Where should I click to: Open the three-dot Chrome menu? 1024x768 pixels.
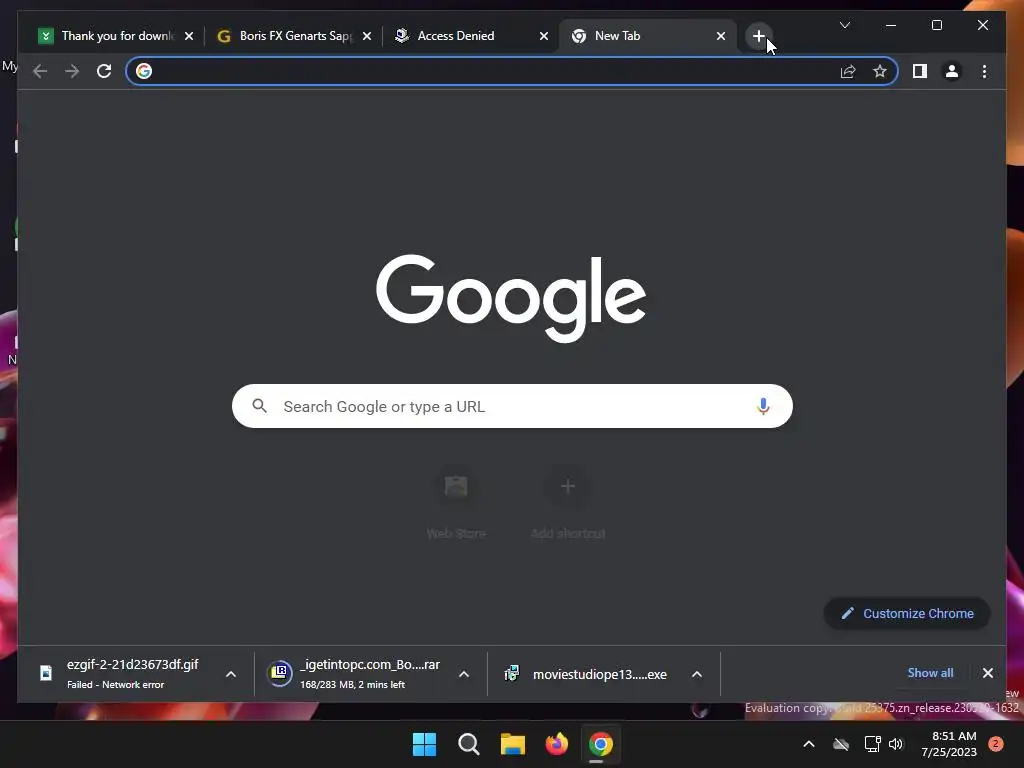(984, 71)
